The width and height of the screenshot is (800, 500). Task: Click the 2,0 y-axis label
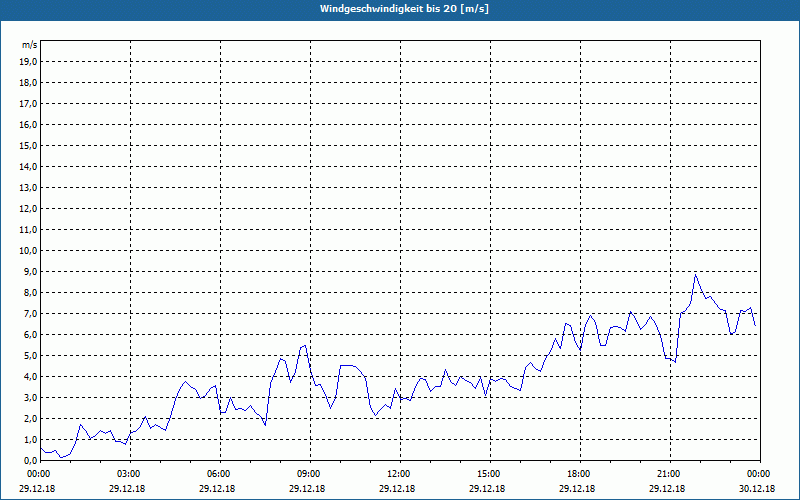point(30,419)
